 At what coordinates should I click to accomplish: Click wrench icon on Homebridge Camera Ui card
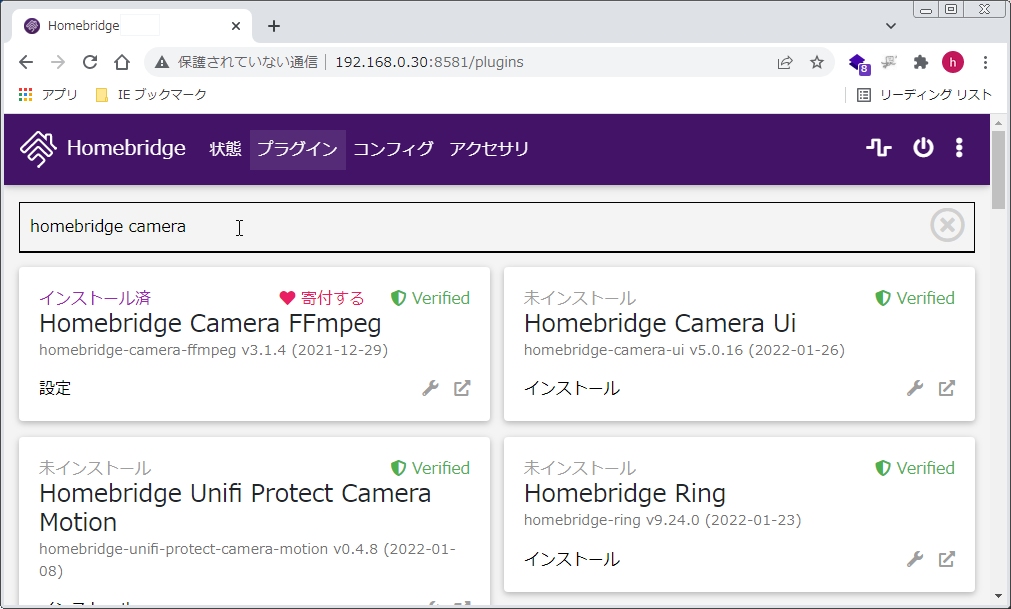914,388
